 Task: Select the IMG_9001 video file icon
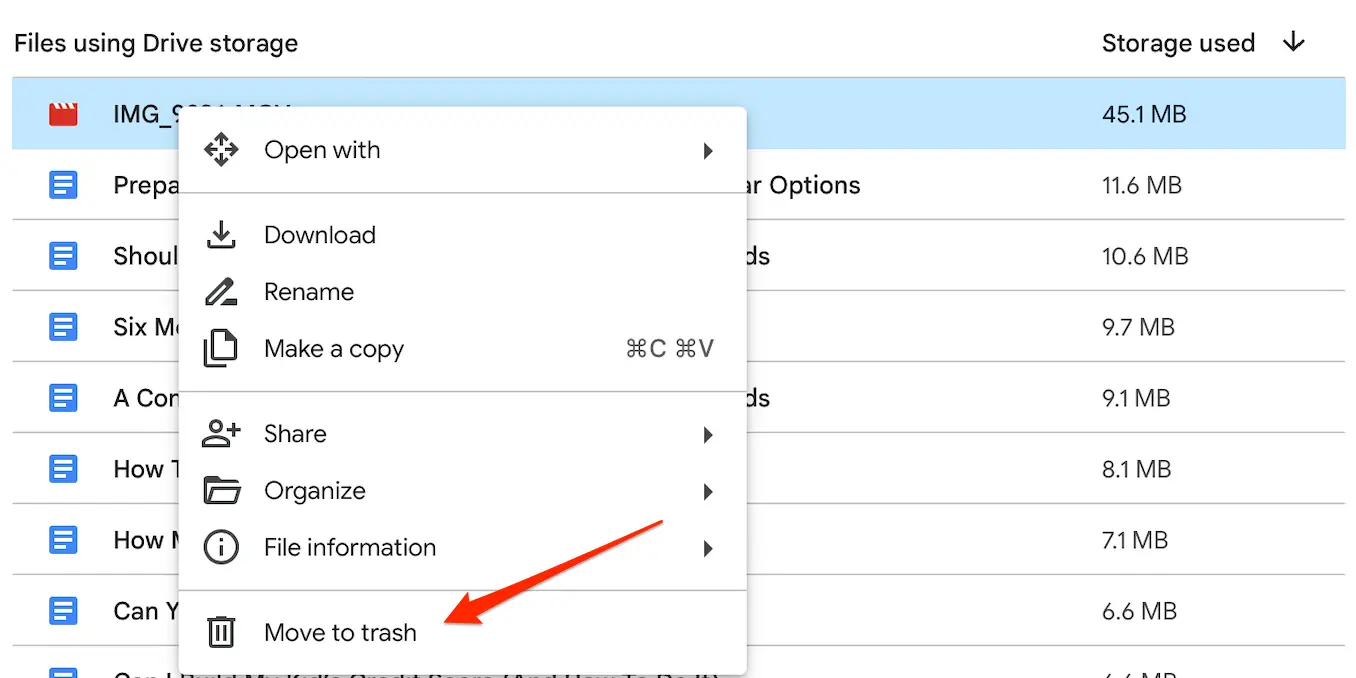click(62, 113)
